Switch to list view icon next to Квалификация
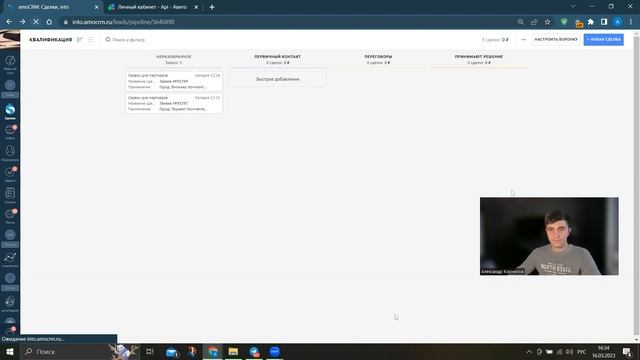Image resolution: width=640 pixels, height=360 pixels. [x=90, y=40]
